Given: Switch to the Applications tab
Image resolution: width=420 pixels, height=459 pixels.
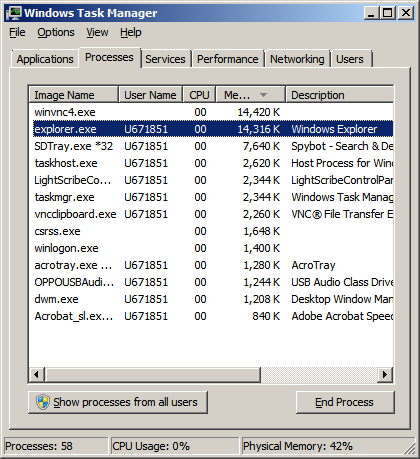Looking at the screenshot, I should (45, 59).
